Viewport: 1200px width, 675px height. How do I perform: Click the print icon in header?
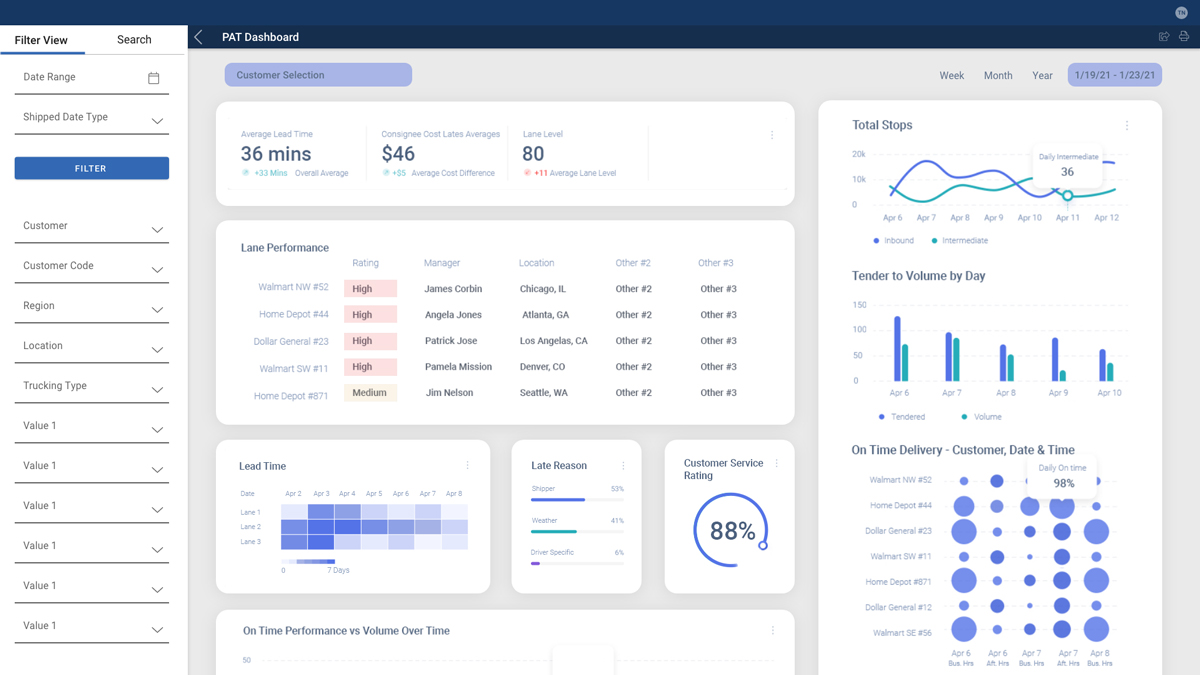1184,37
